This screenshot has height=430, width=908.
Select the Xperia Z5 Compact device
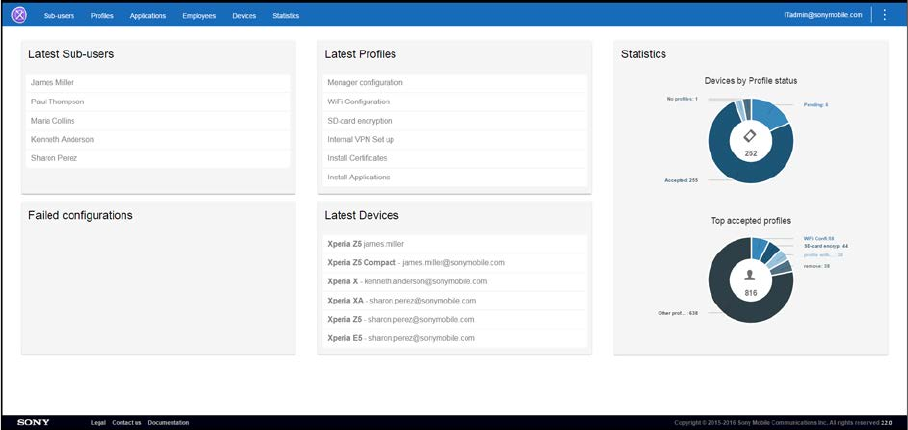[x=455, y=263]
